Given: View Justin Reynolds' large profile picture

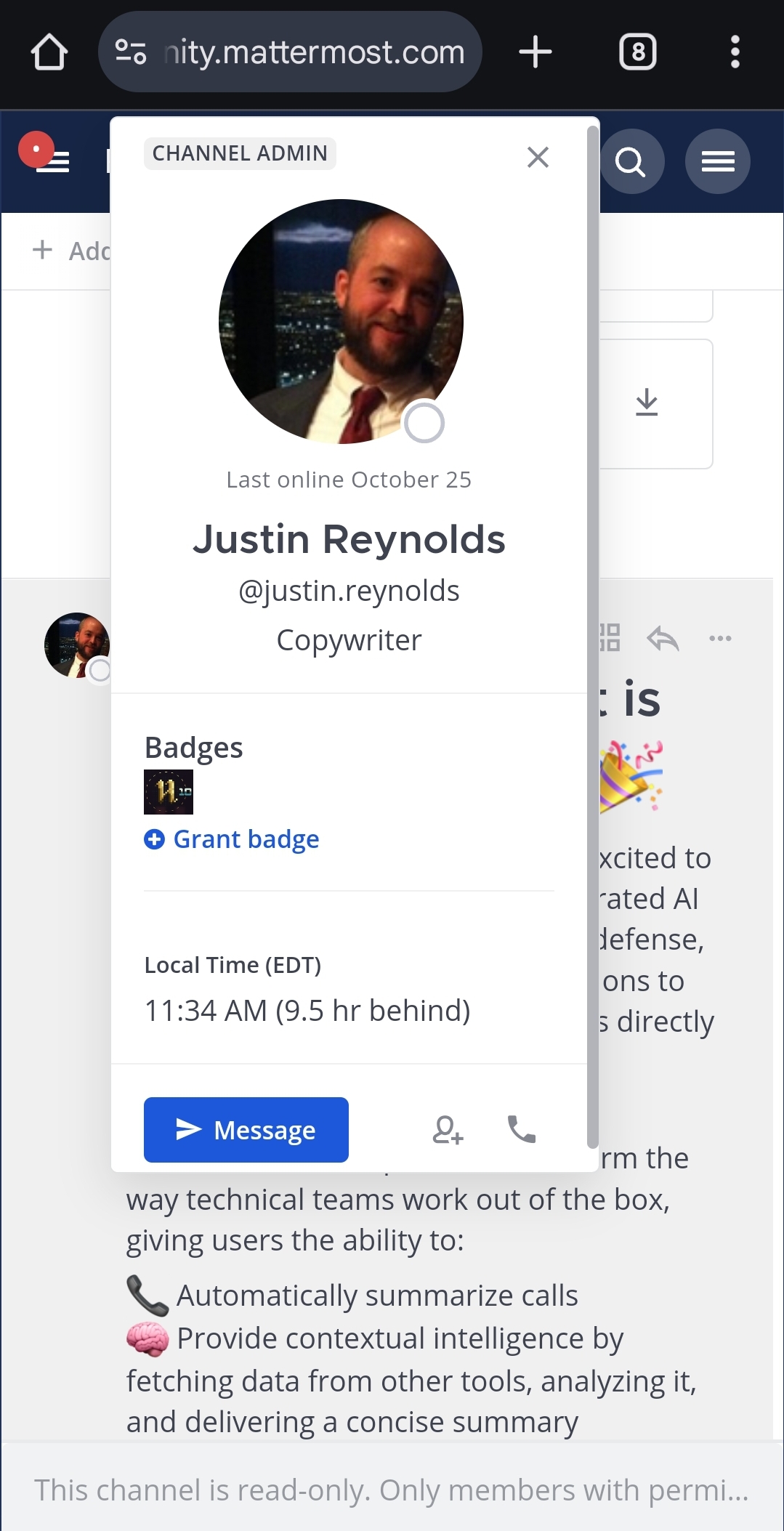Looking at the screenshot, I should (x=341, y=321).
